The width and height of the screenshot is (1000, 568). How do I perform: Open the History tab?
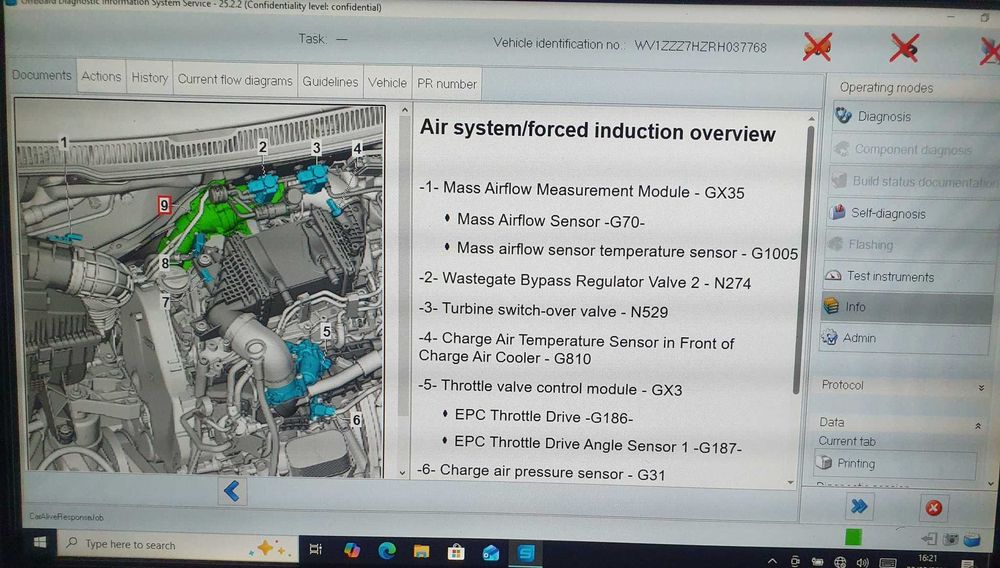(x=149, y=78)
